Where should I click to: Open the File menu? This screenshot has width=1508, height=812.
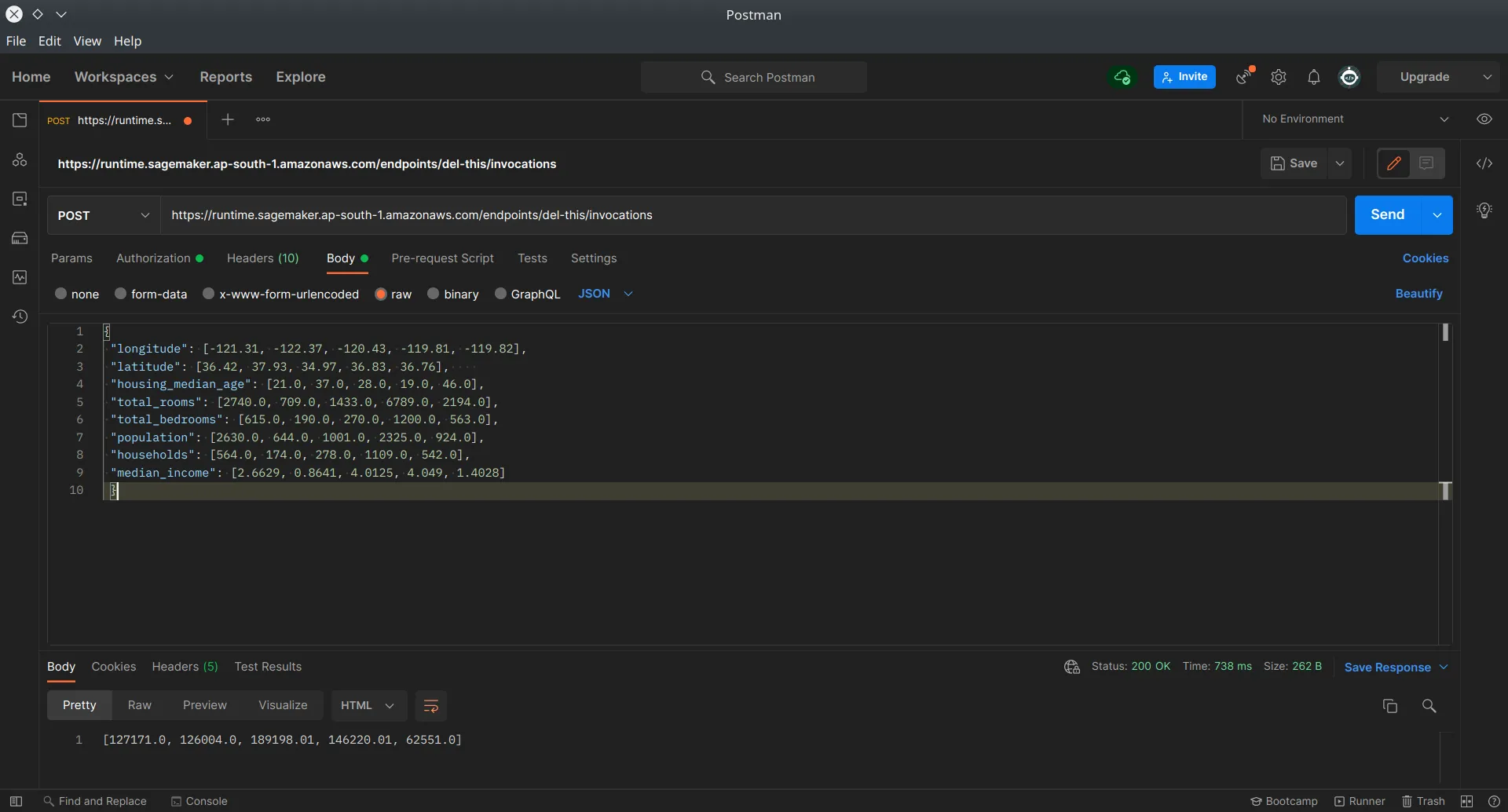pos(16,41)
